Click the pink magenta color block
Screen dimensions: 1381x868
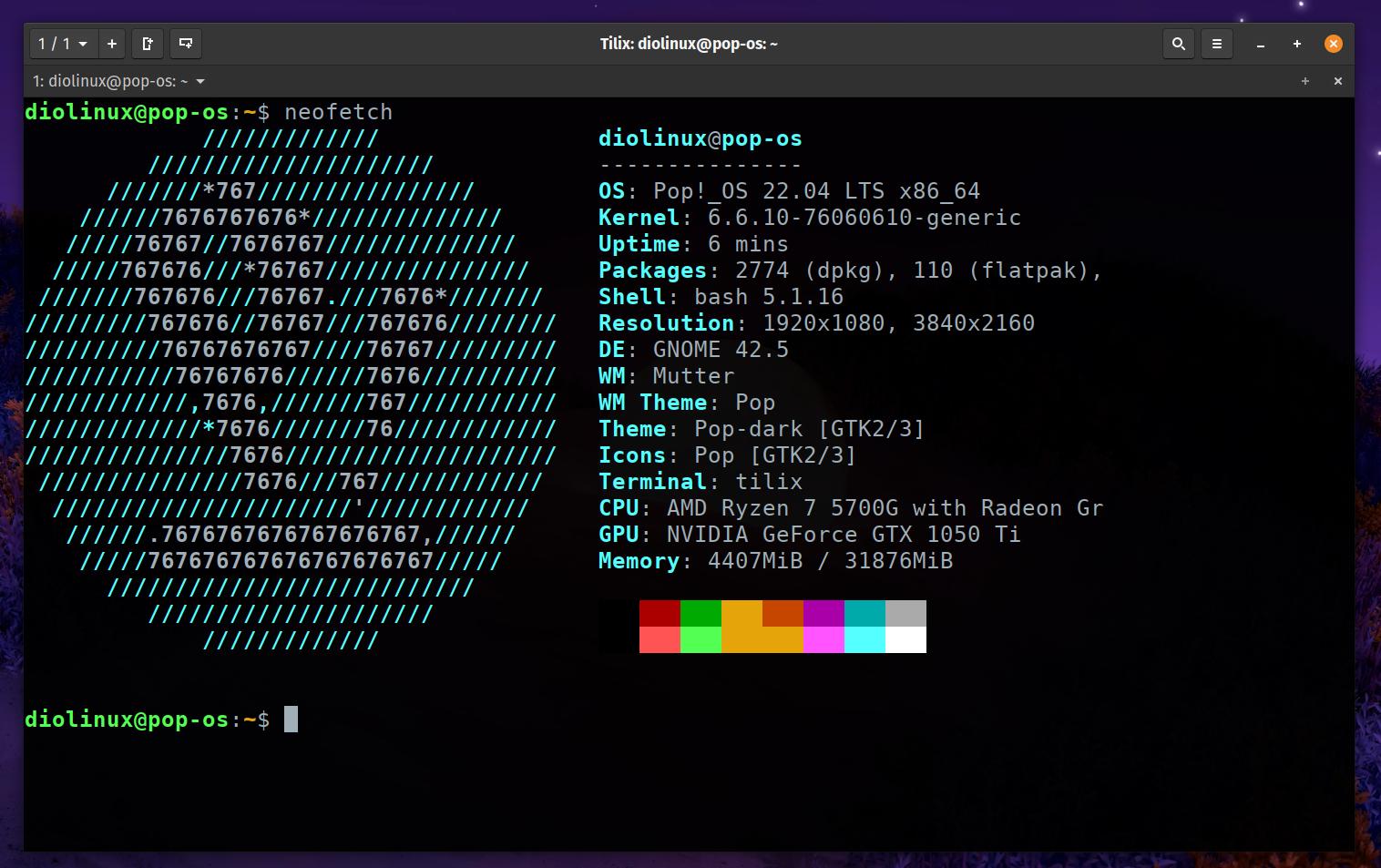pos(823,639)
